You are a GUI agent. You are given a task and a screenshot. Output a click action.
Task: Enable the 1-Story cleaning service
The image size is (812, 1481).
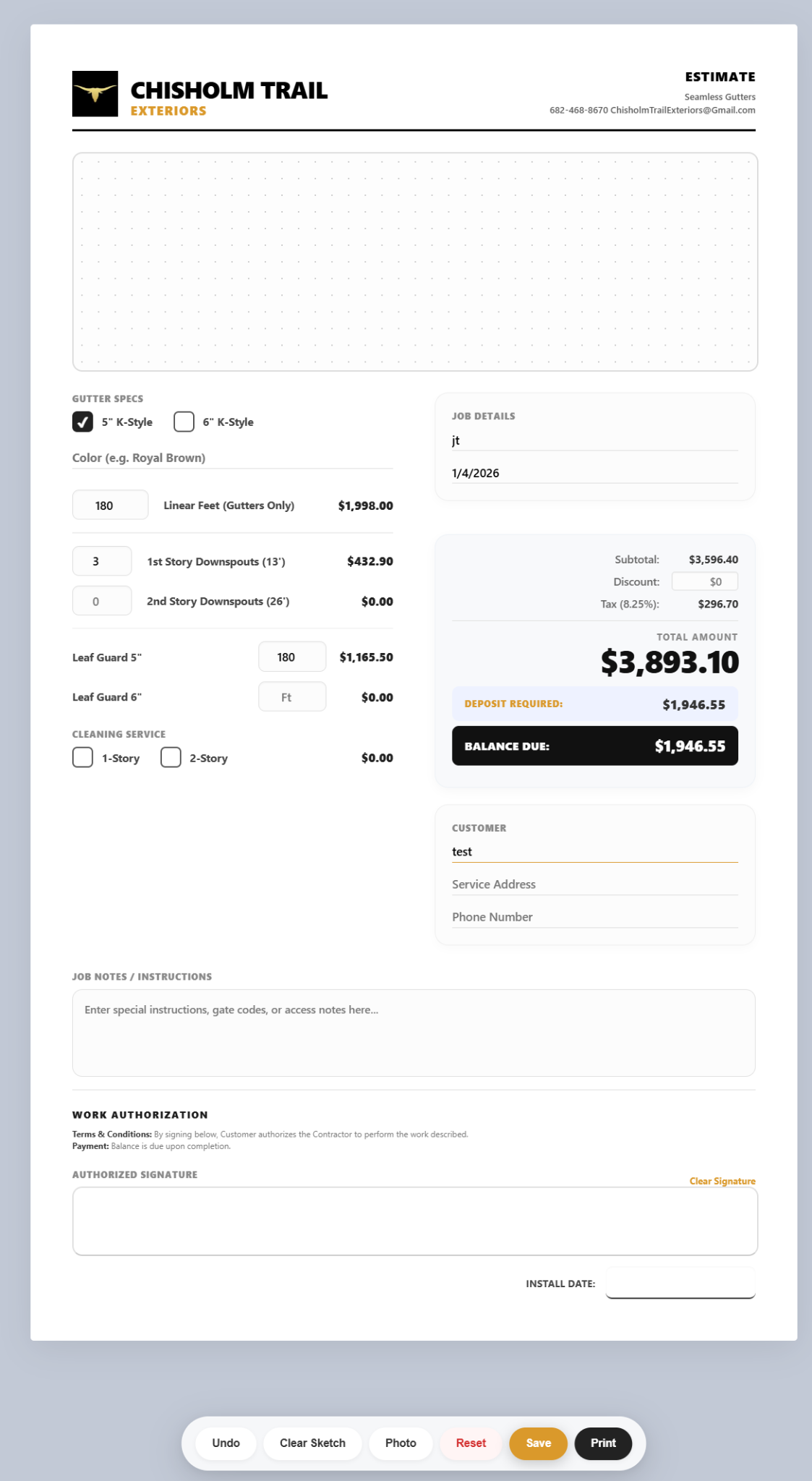(82, 757)
